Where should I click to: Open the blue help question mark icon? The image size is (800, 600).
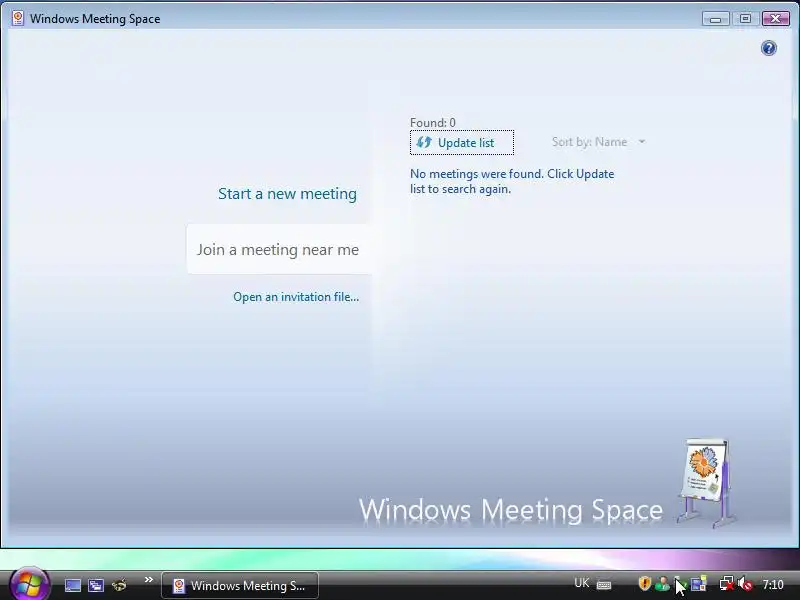click(768, 48)
